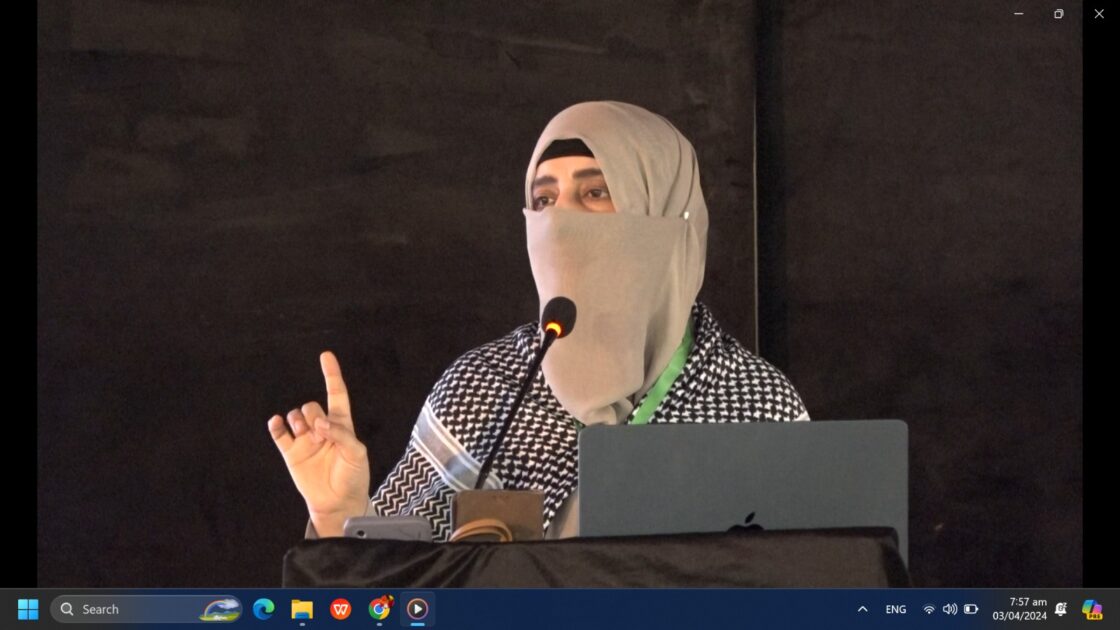Open the rainbow search highlight icon

click(220, 609)
